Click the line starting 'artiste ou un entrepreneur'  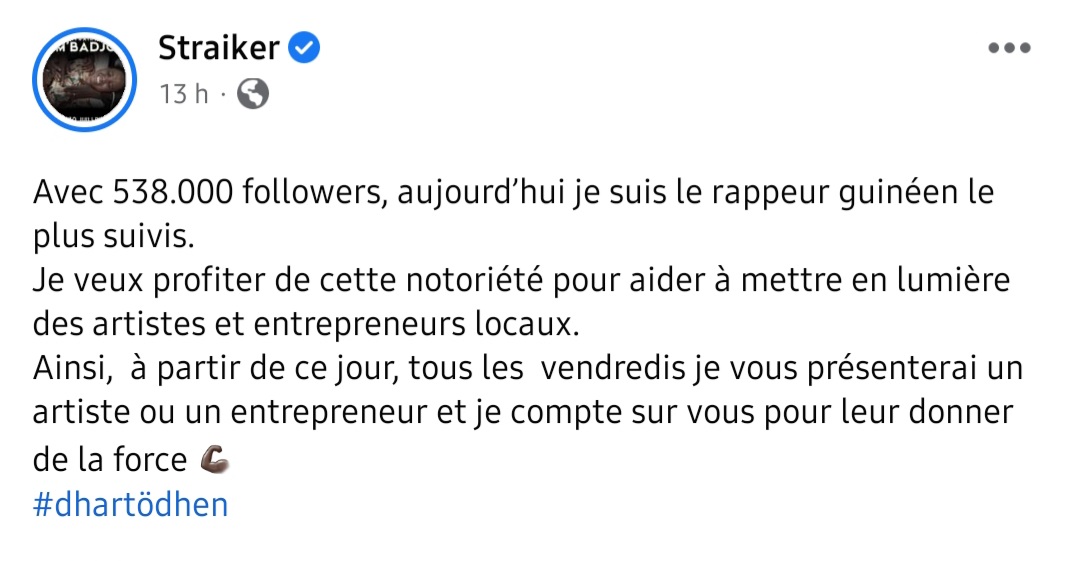point(523,412)
